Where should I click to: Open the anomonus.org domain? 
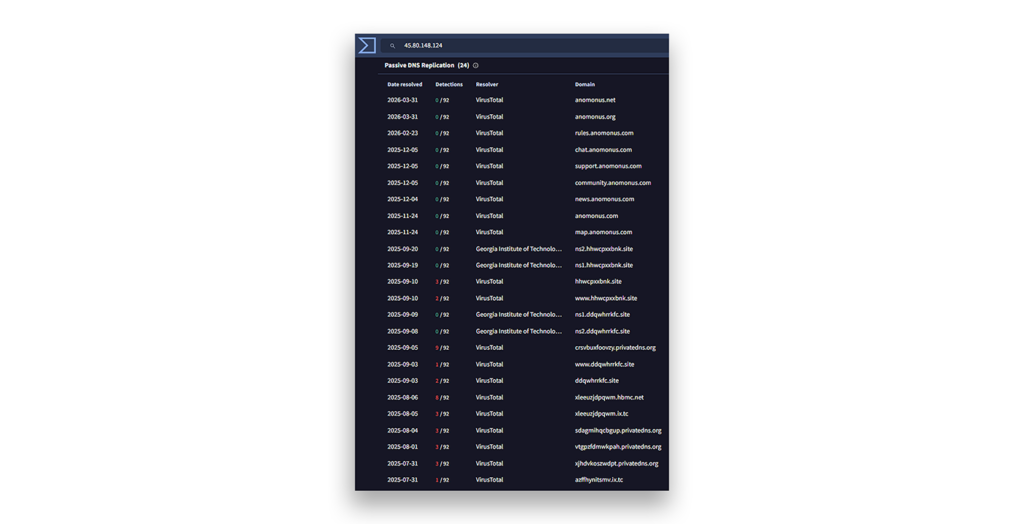(595, 117)
